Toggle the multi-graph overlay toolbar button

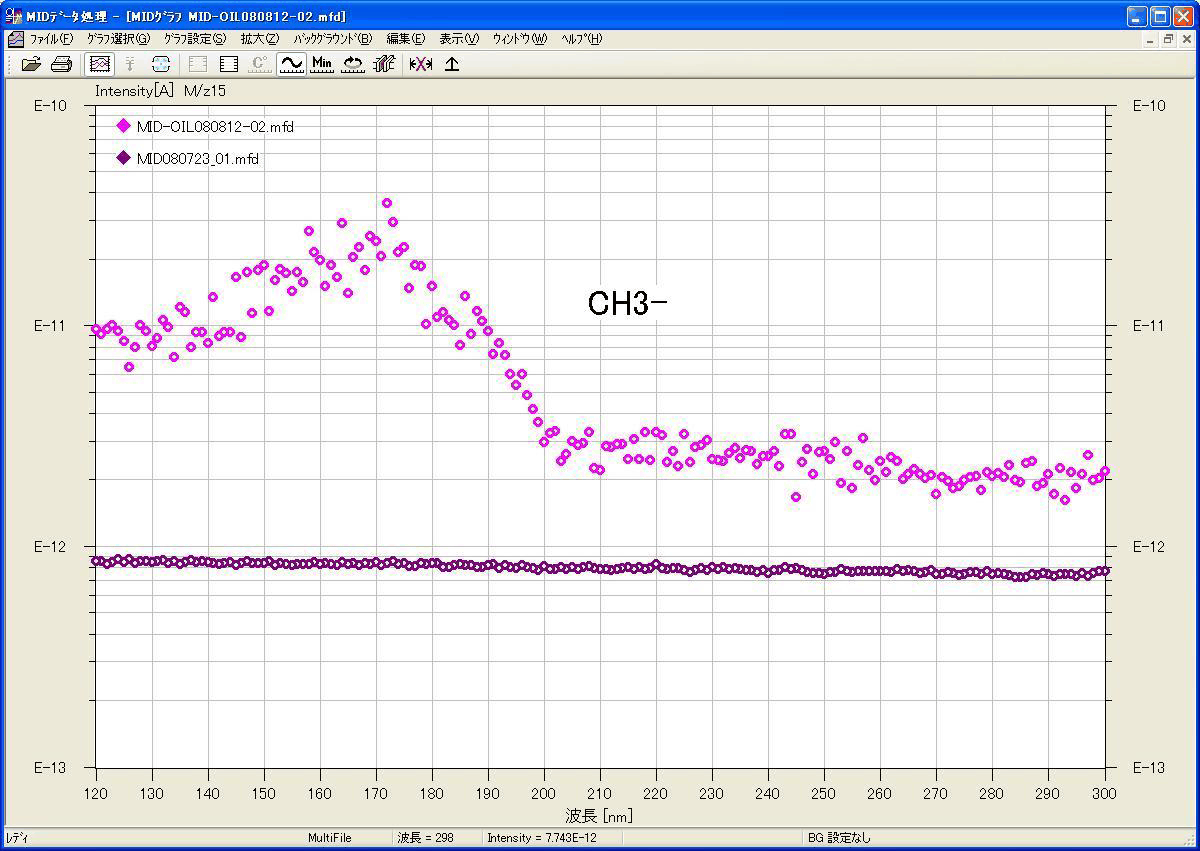point(99,64)
